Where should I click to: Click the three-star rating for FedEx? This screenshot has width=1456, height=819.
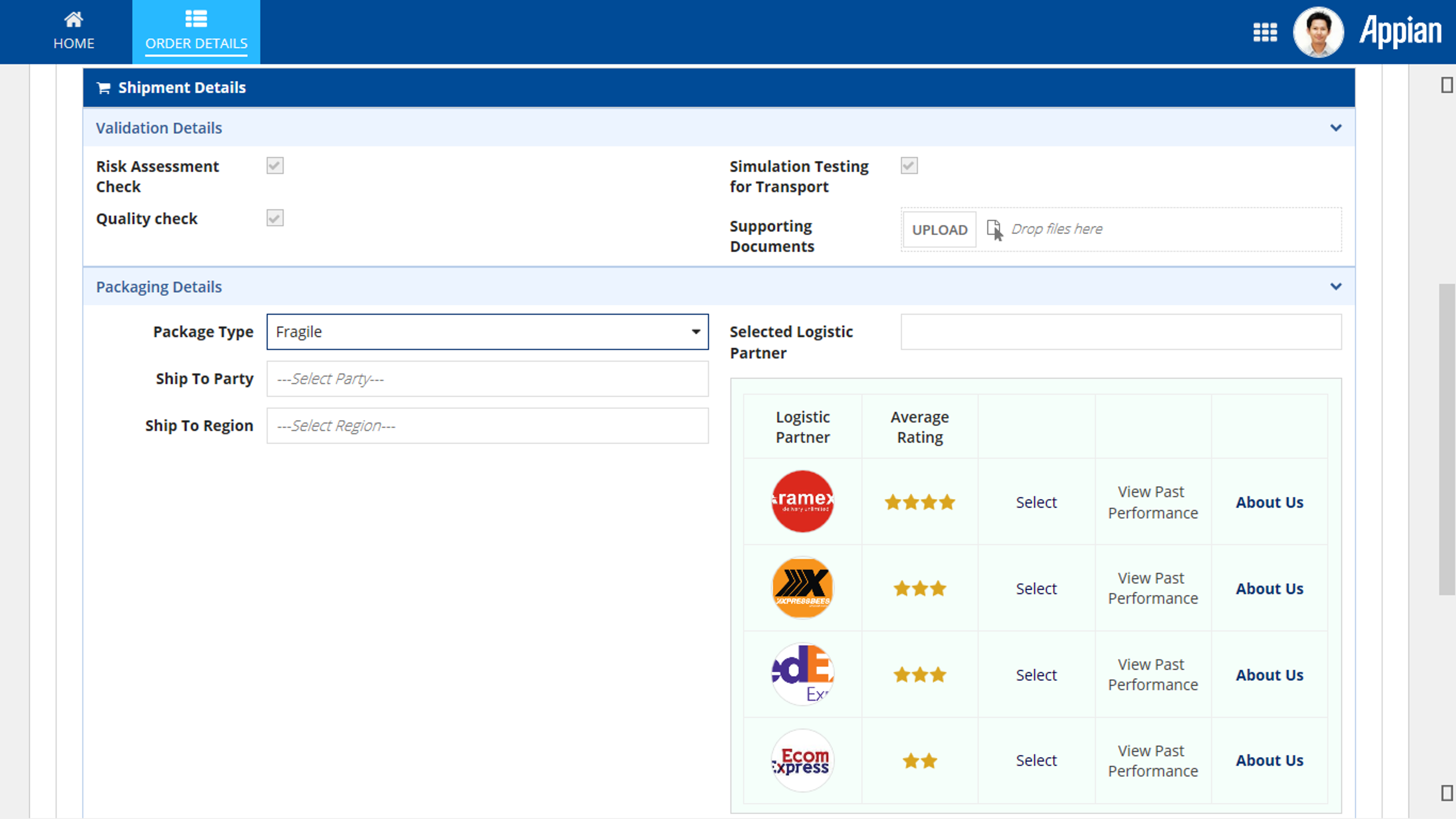coord(919,675)
